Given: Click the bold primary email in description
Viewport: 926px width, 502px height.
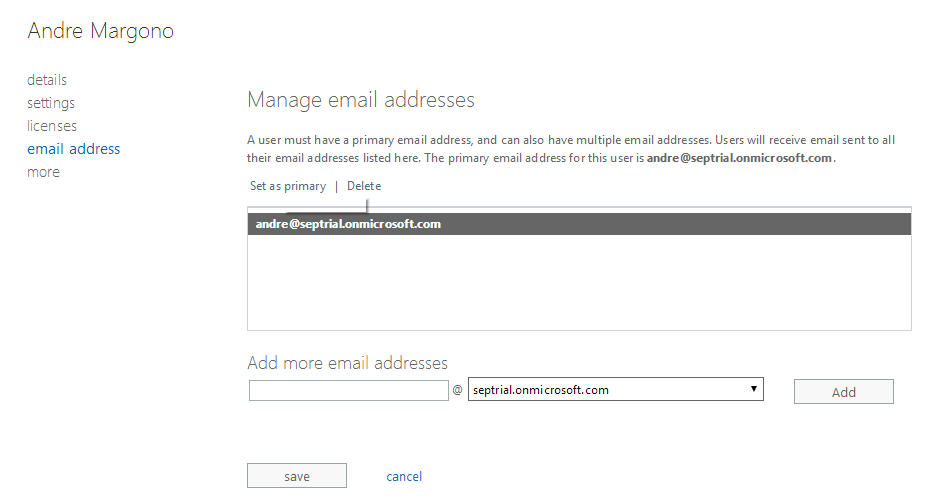Looking at the screenshot, I should (x=739, y=159).
